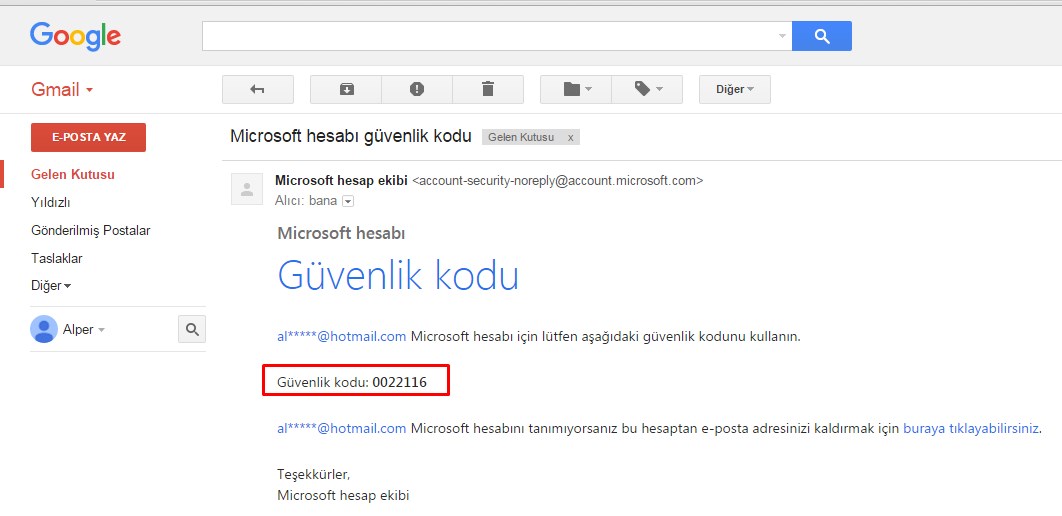Click the Google logo
Image resolution: width=1062 pixels, height=516 pixels.
pyautogui.click(x=75, y=37)
